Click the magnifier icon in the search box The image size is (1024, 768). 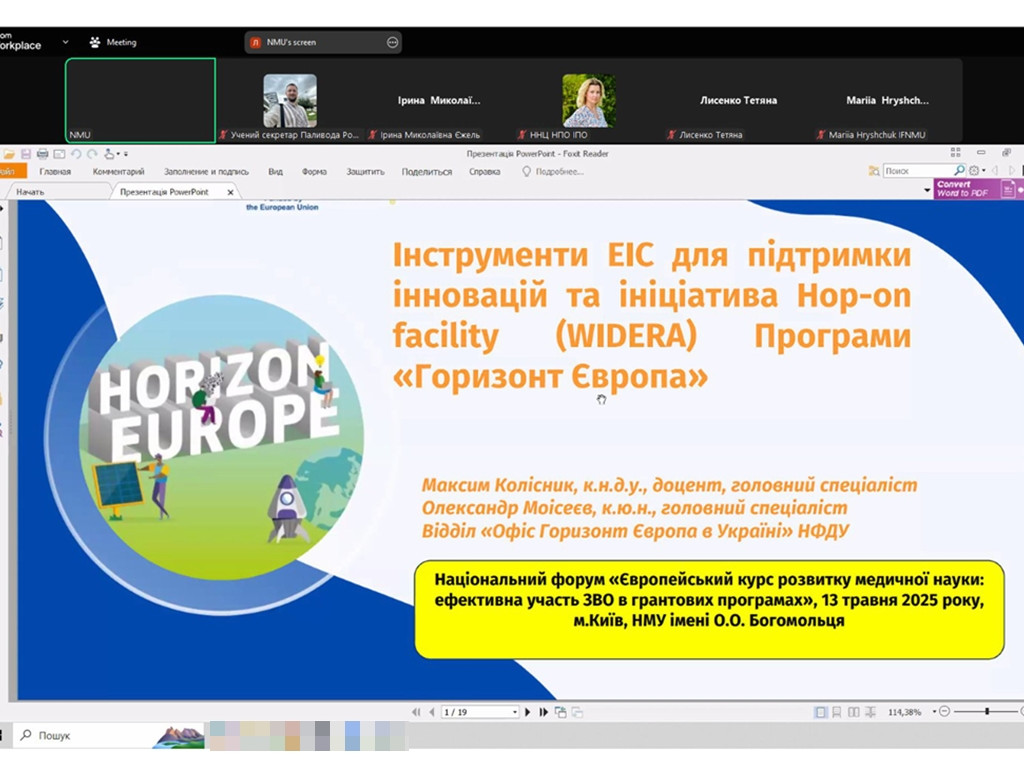click(x=959, y=170)
